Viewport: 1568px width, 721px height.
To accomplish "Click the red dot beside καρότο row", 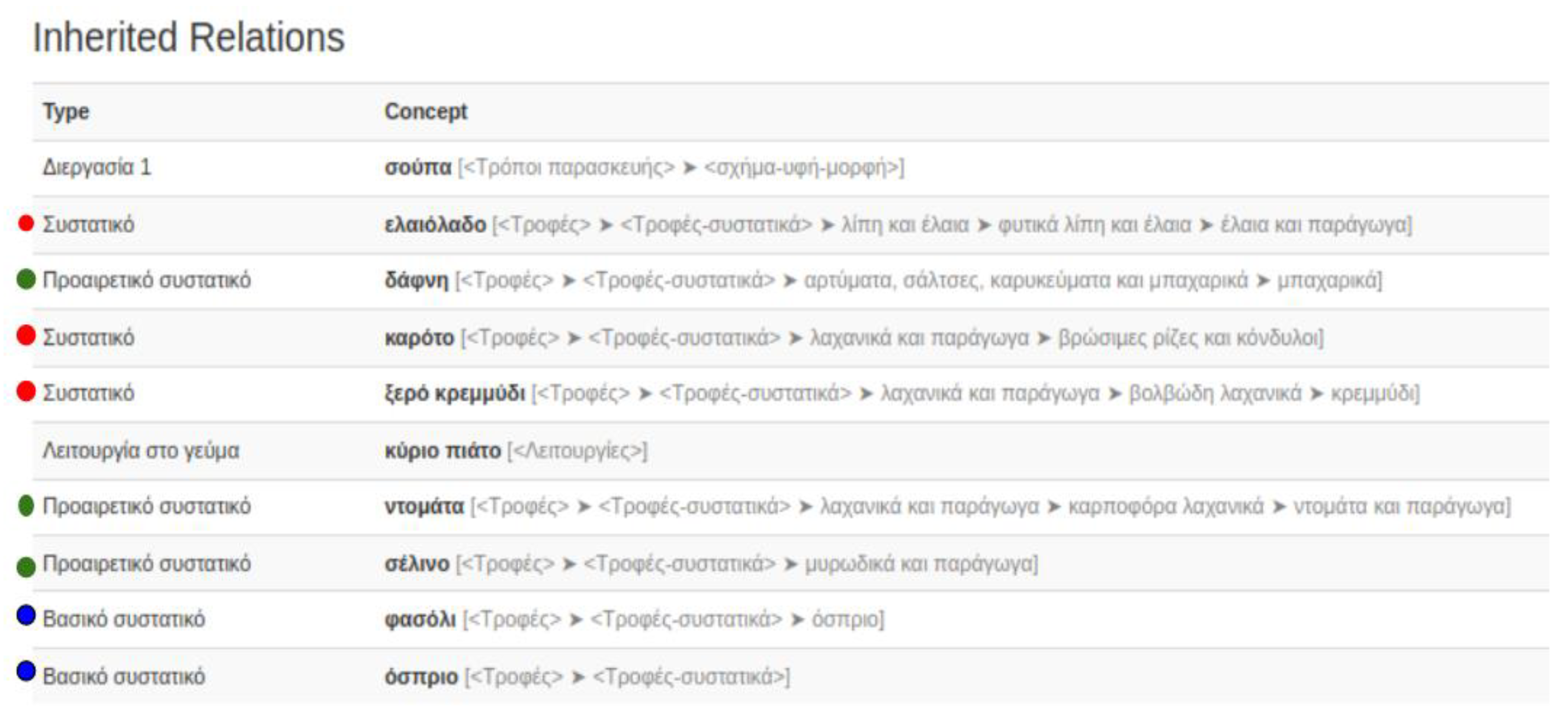I will point(26,334).
